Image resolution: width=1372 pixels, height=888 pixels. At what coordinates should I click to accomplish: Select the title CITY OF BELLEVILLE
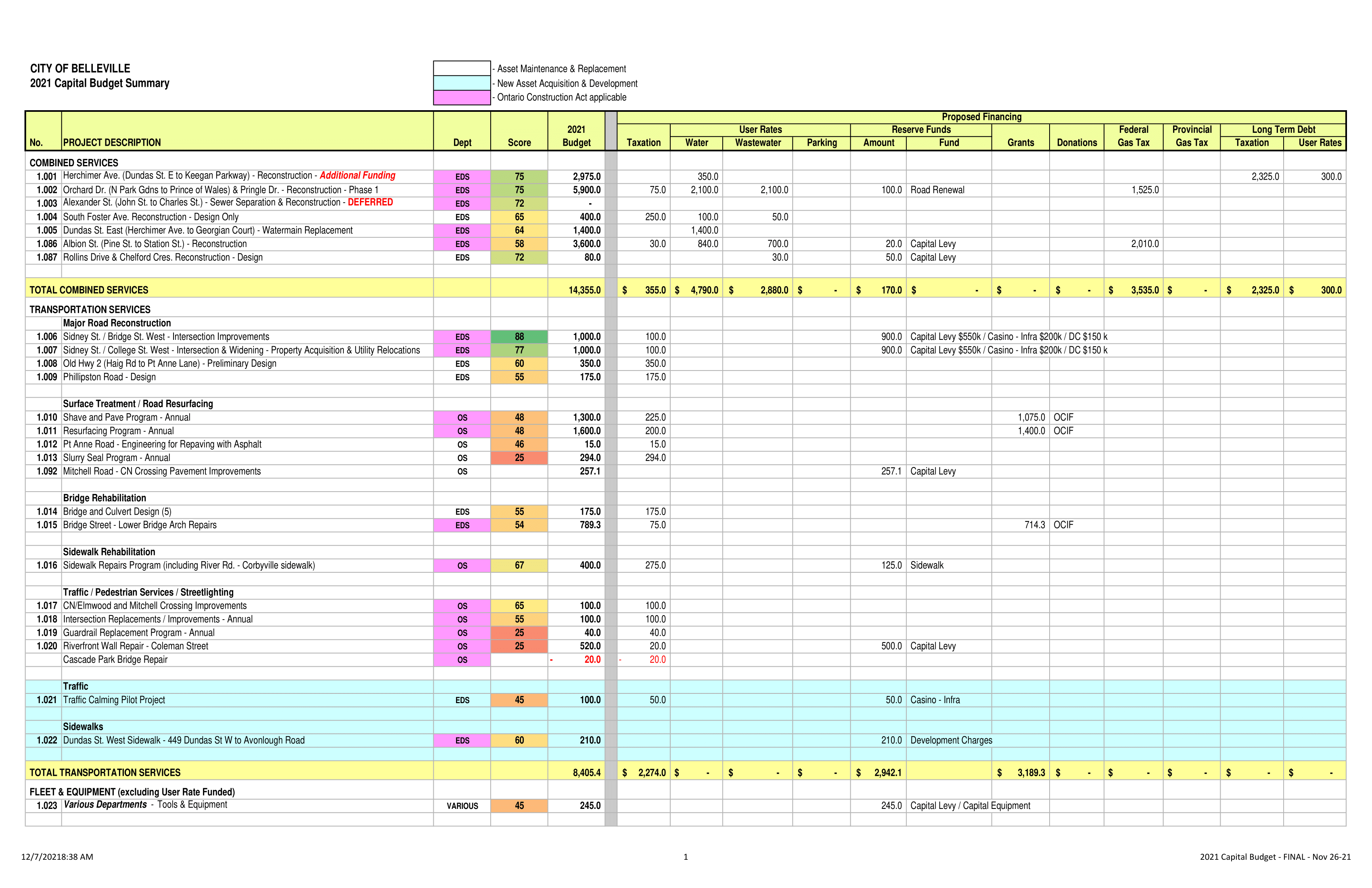[x=80, y=68]
